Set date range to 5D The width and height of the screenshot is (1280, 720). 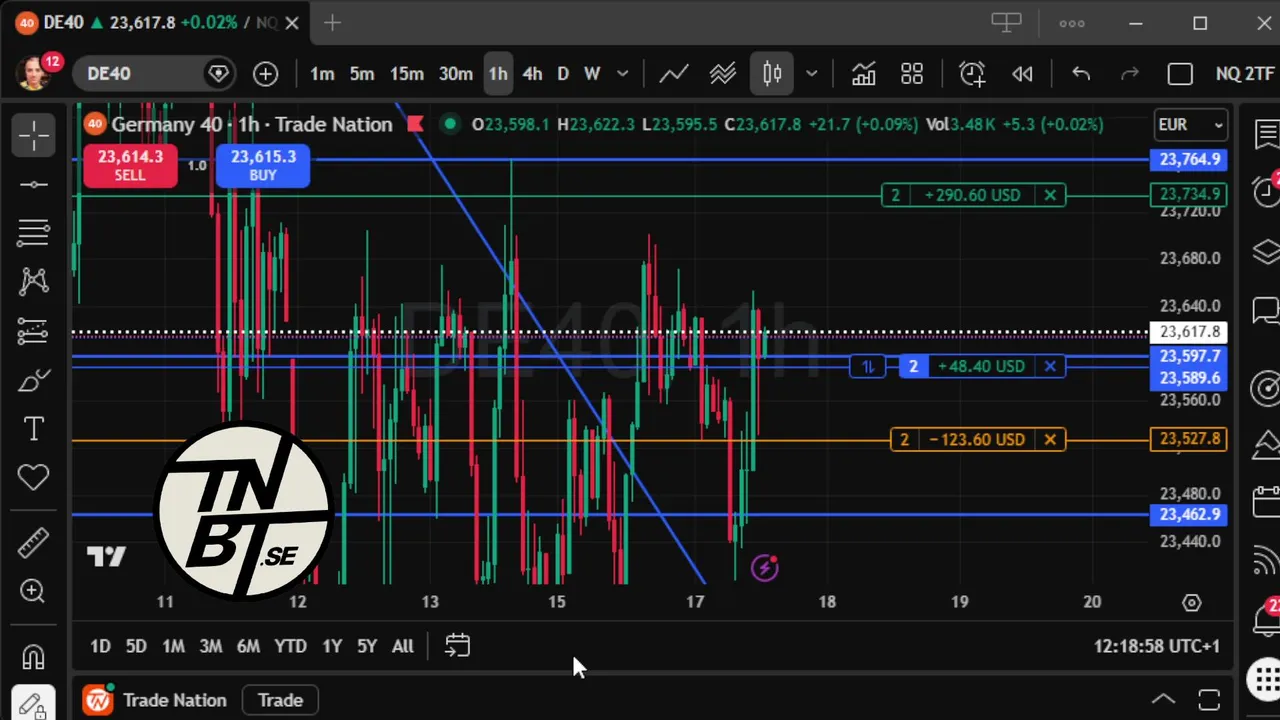coord(136,646)
